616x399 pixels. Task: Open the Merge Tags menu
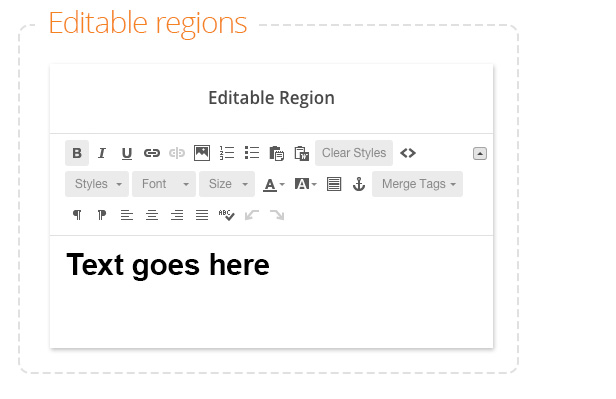coord(418,184)
